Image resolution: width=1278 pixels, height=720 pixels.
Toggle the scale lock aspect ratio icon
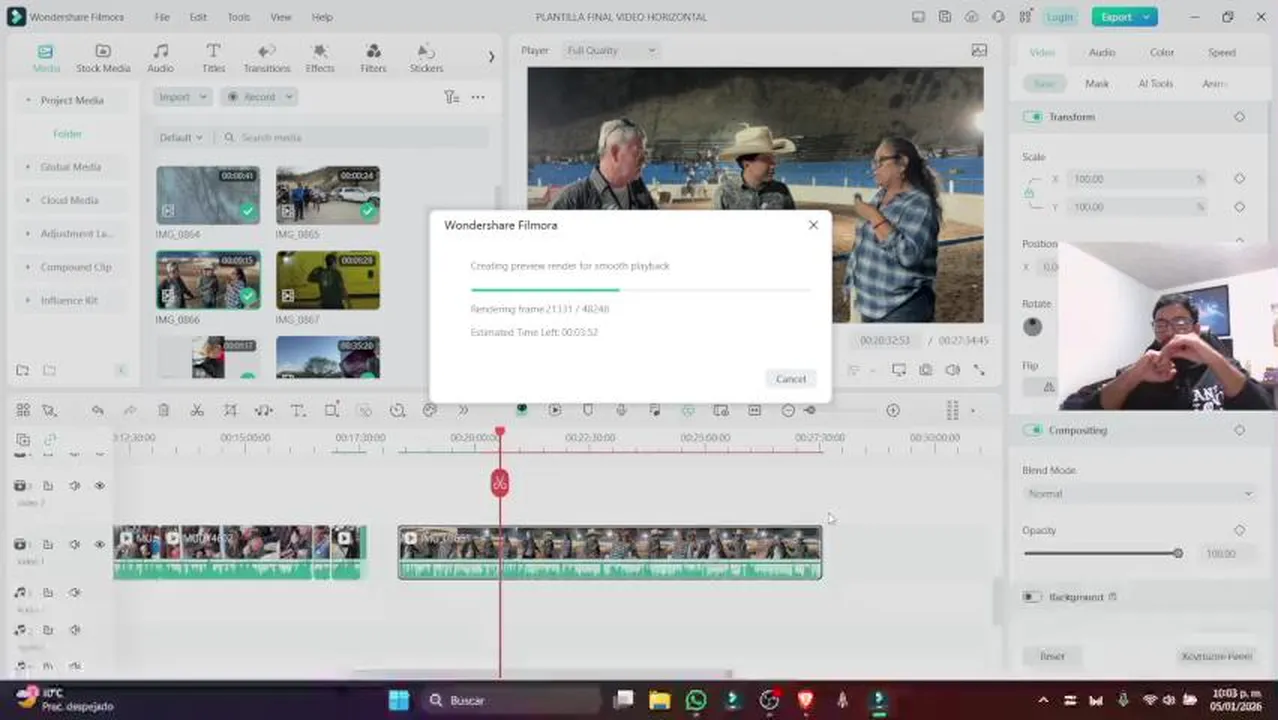click(1029, 193)
